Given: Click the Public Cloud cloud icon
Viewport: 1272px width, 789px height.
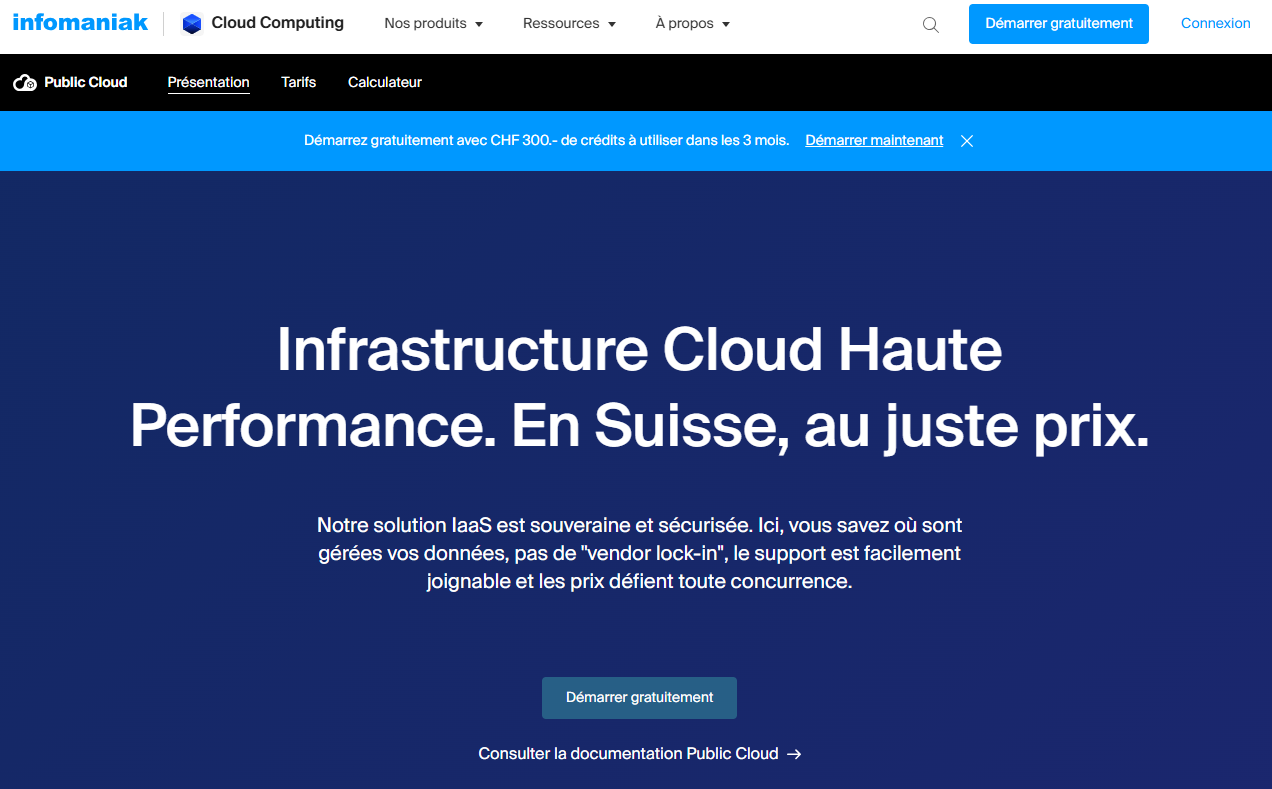Looking at the screenshot, I should (25, 83).
